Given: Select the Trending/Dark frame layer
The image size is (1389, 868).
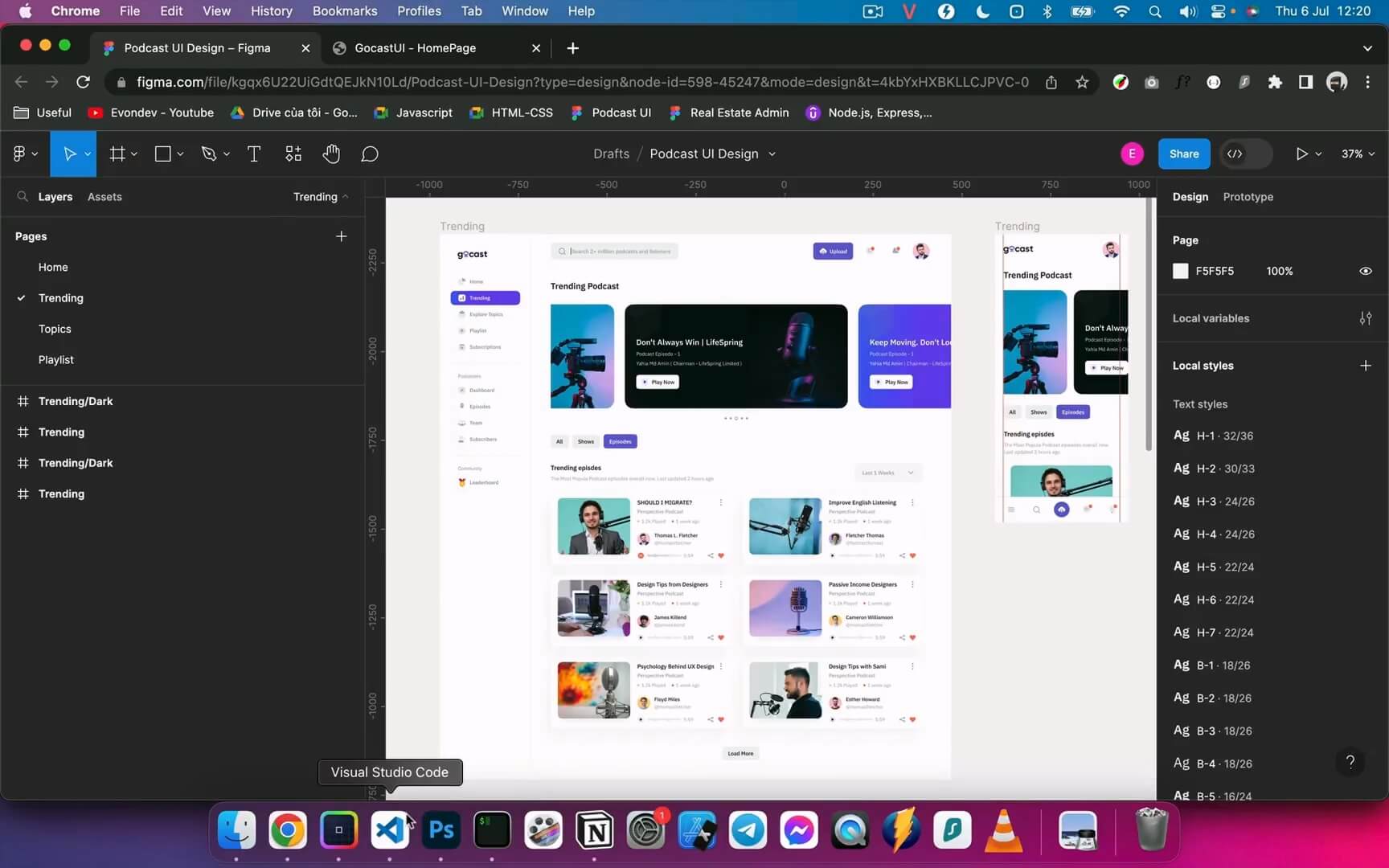Looking at the screenshot, I should pyautogui.click(x=76, y=401).
